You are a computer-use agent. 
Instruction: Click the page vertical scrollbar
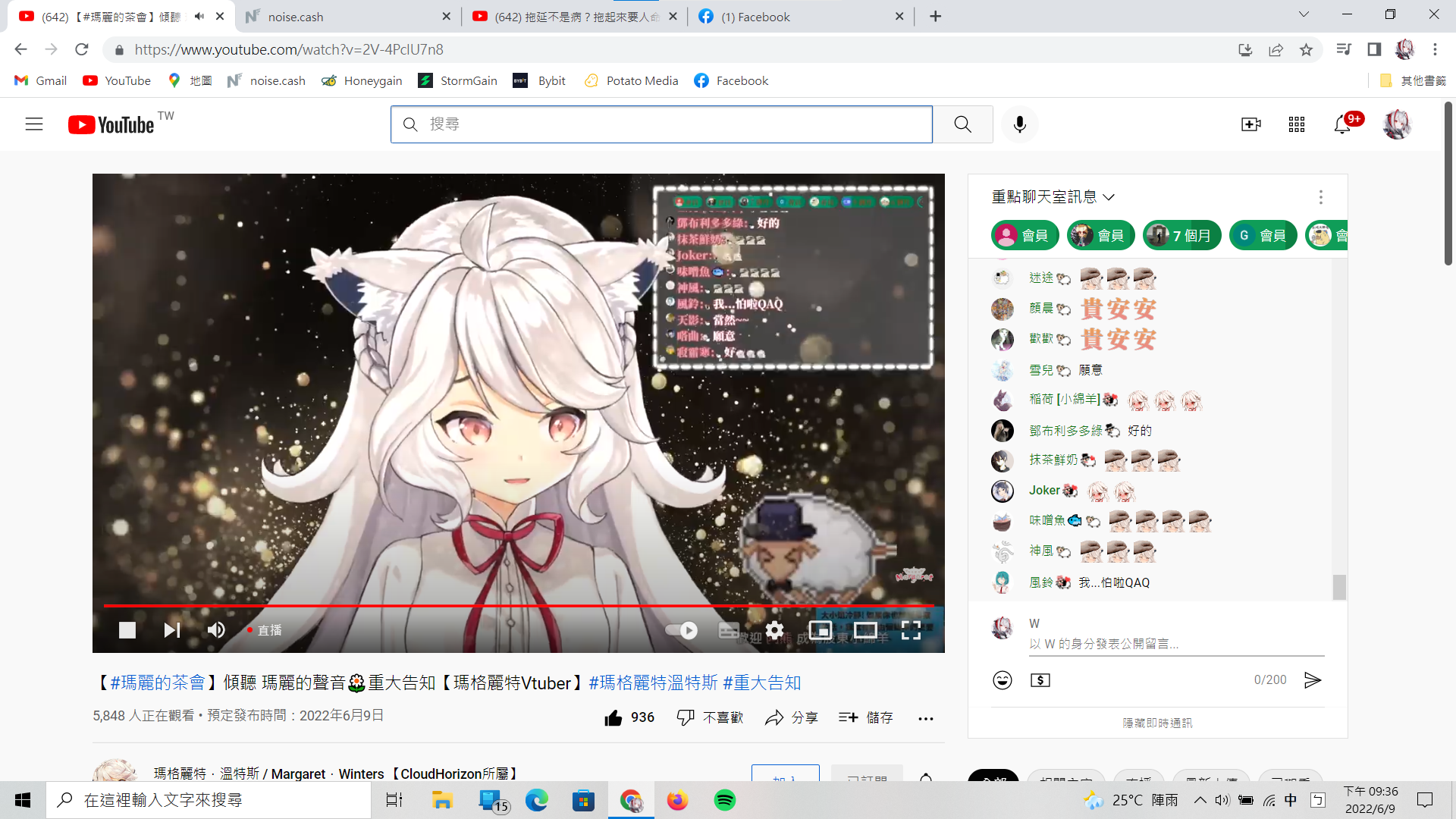[1448, 182]
